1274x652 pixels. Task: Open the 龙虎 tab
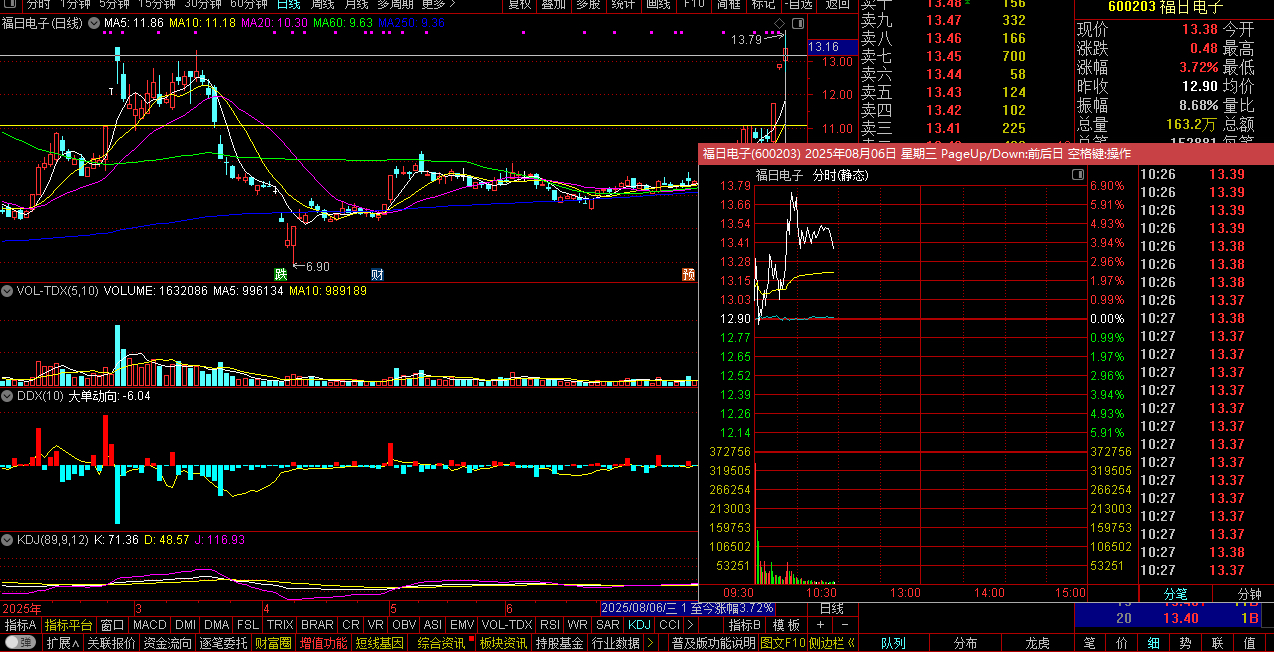coord(1038,643)
